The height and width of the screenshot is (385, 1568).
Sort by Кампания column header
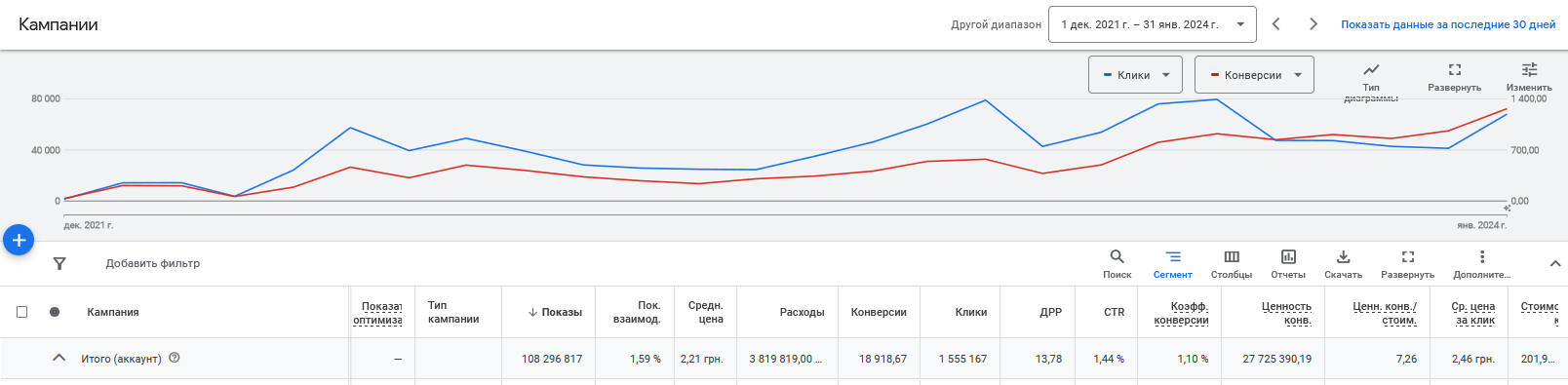coord(113,312)
